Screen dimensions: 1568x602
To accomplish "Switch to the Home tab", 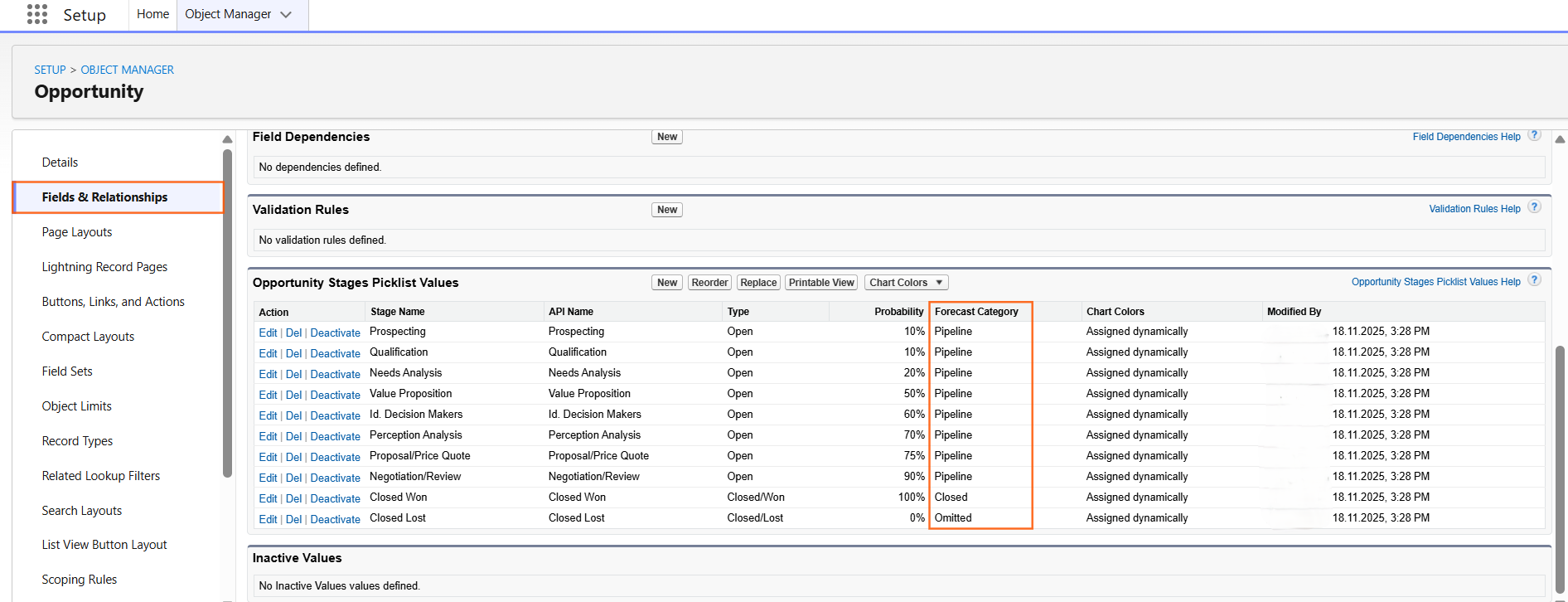I will (152, 14).
